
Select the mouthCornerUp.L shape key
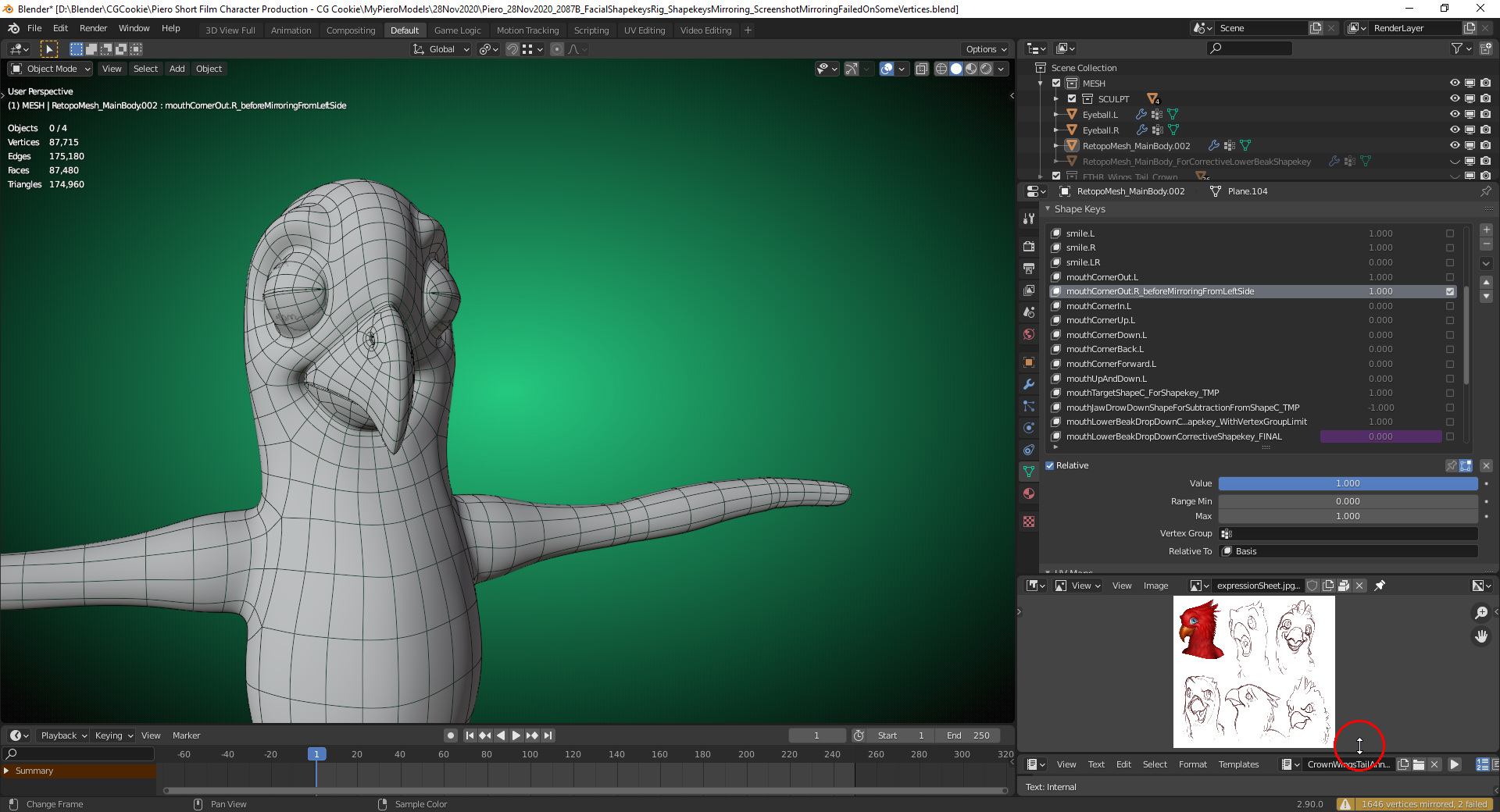coord(1100,320)
